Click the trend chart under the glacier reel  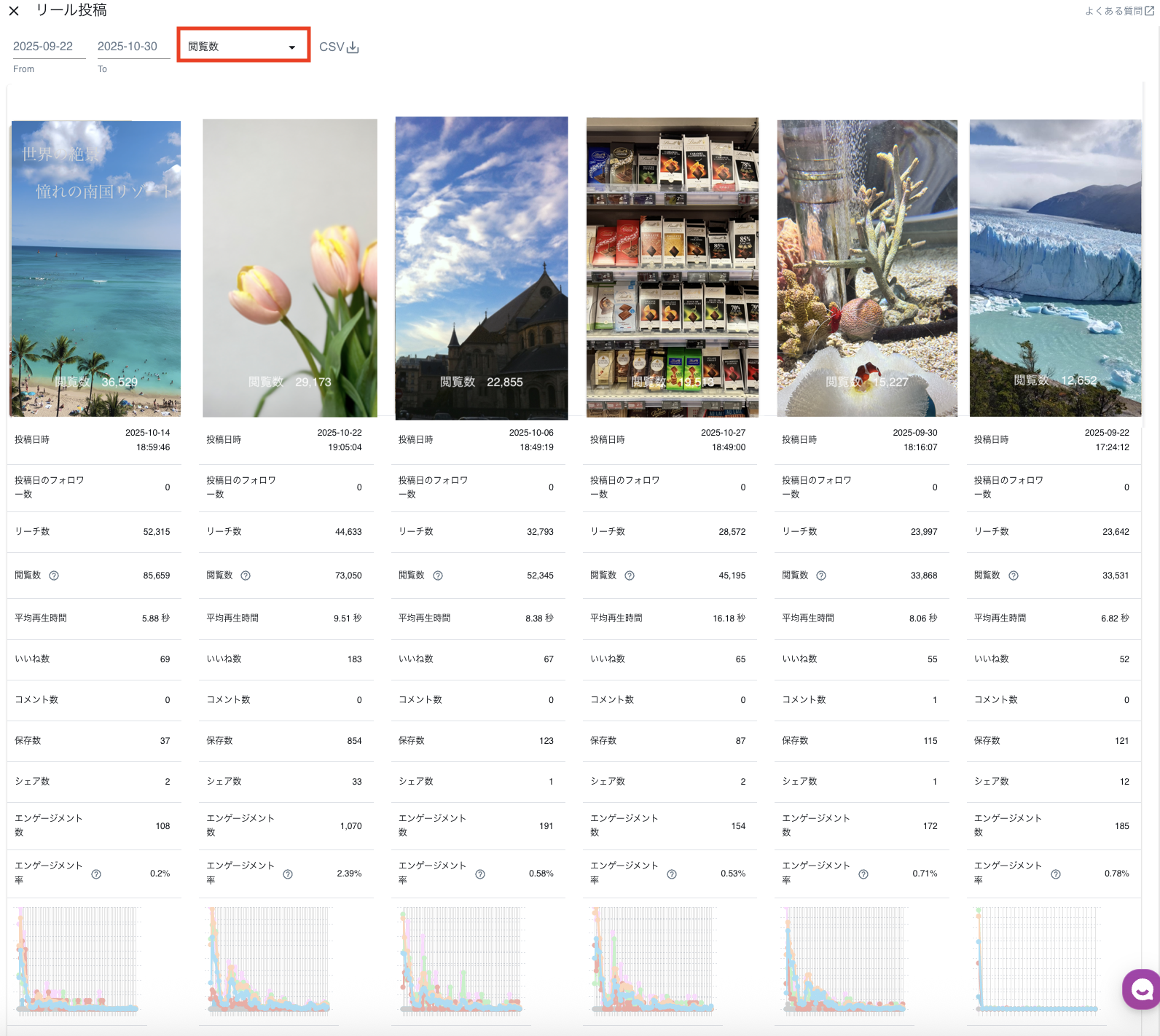coord(1038,960)
